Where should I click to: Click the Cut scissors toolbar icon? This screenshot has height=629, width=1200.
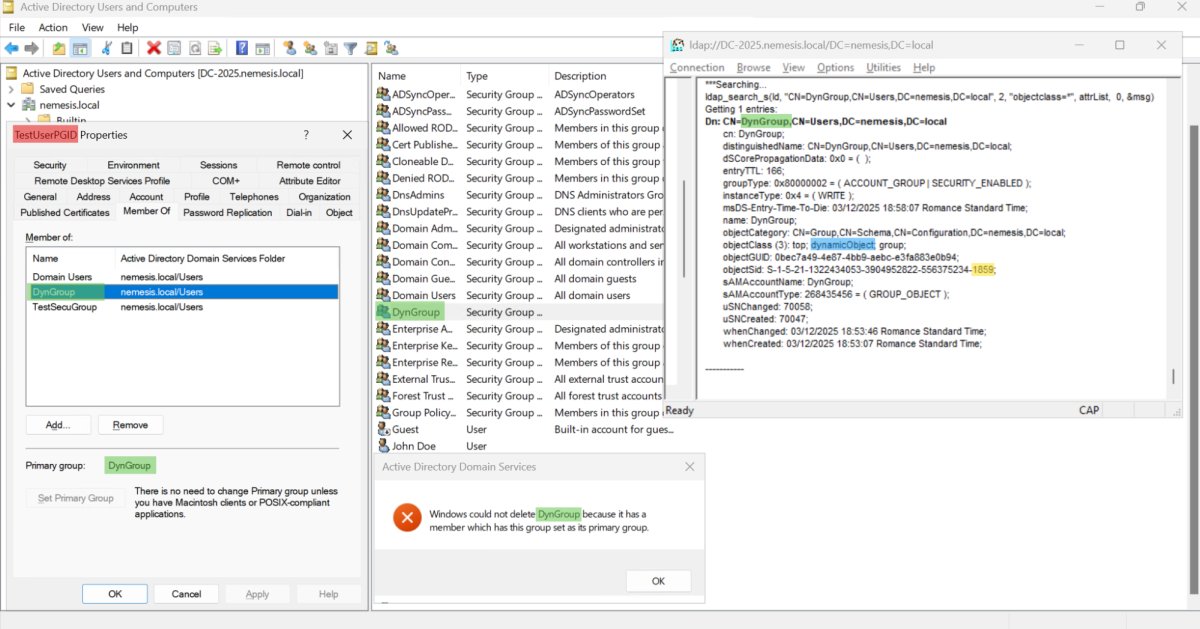pyautogui.click(x=106, y=48)
